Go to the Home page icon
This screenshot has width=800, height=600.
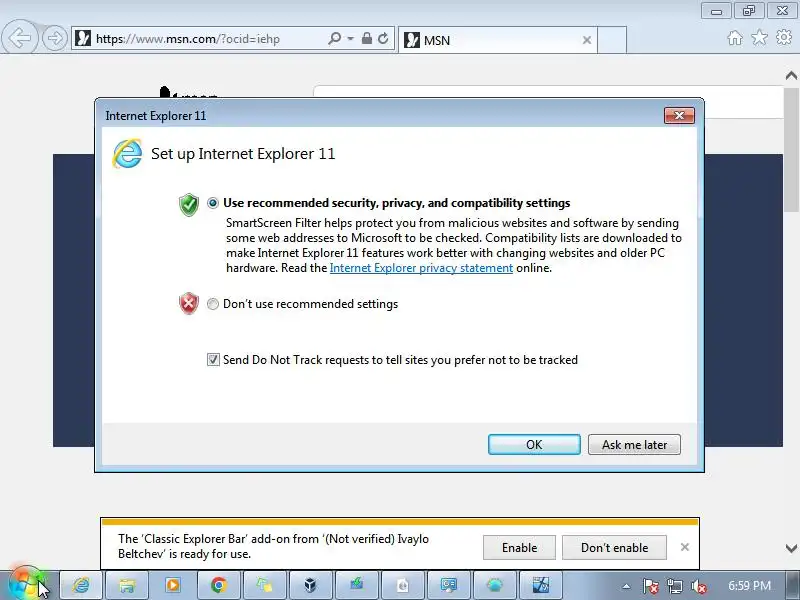click(x=735, y=38)
